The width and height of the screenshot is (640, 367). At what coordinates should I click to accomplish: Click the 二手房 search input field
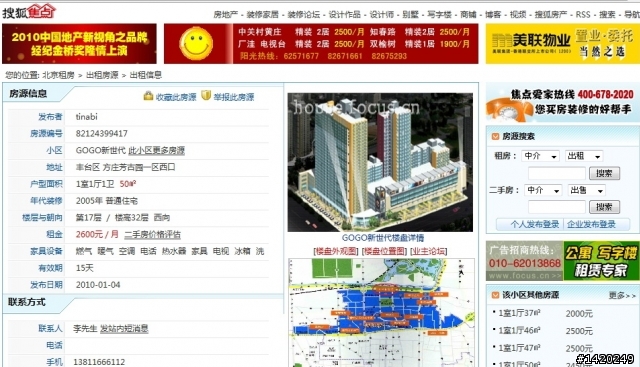click(557, 207)
